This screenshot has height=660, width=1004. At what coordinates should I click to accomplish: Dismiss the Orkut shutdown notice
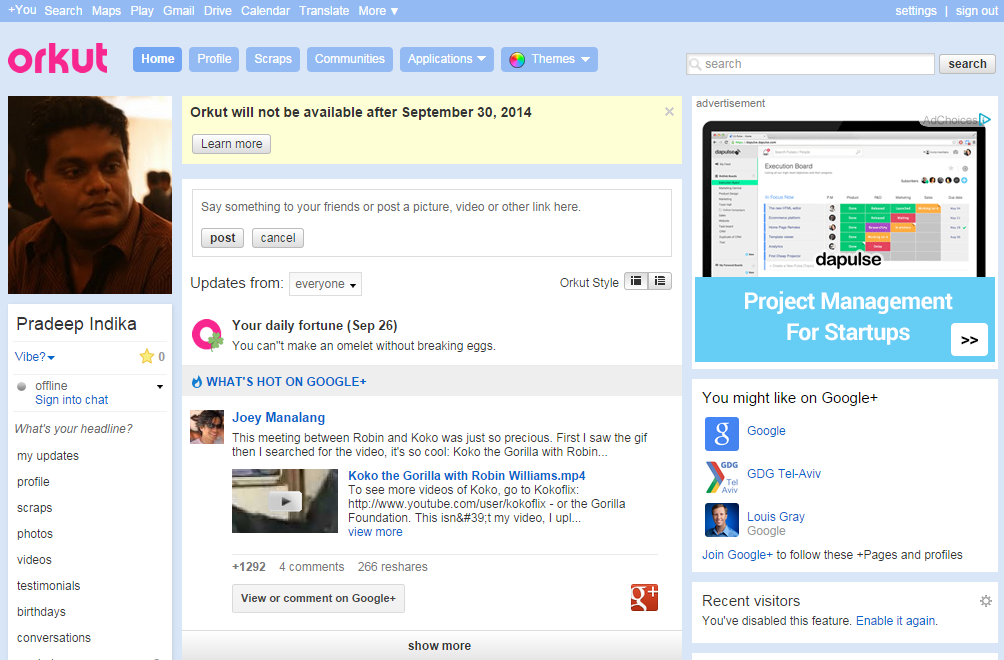[x=669, y=111]
